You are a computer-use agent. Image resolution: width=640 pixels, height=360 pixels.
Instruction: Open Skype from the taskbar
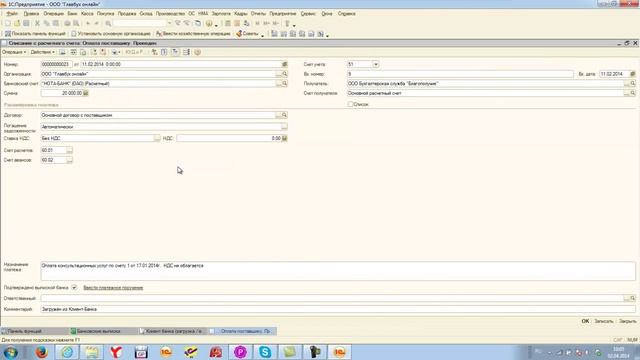265,351
